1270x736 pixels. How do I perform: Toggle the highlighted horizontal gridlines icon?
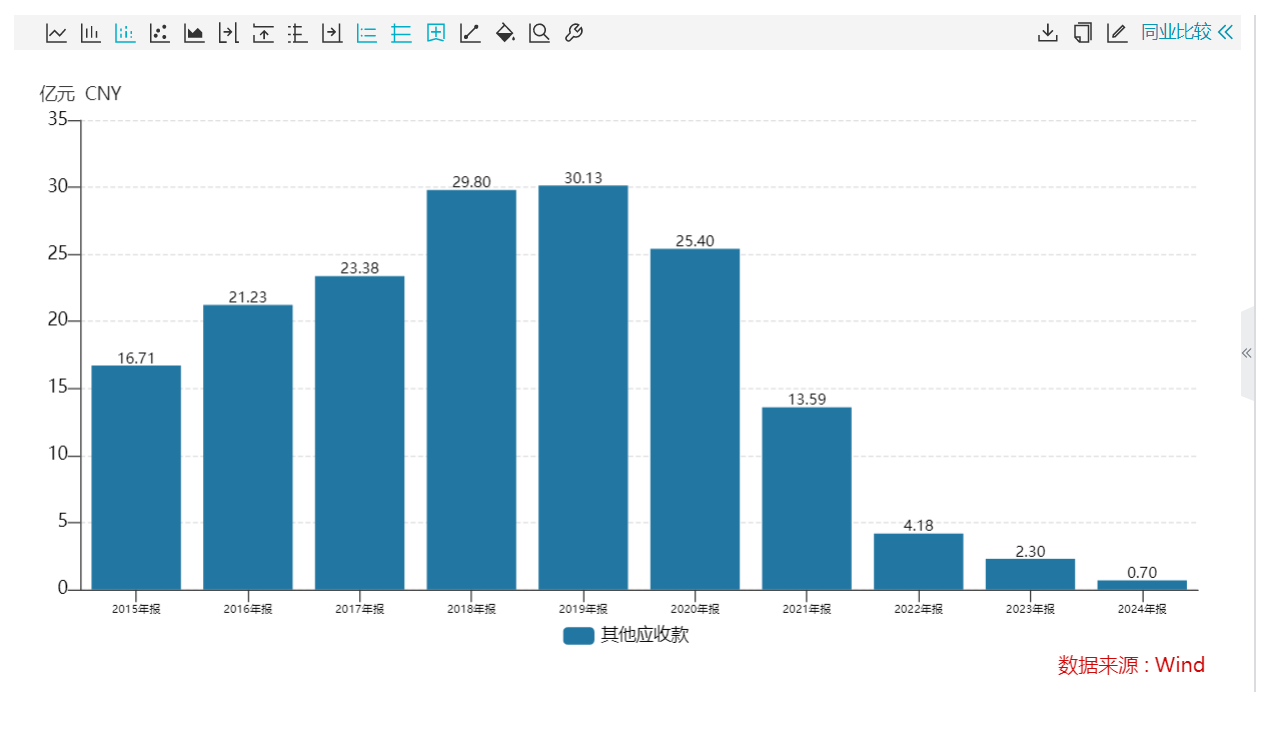(x=401, y=33)
